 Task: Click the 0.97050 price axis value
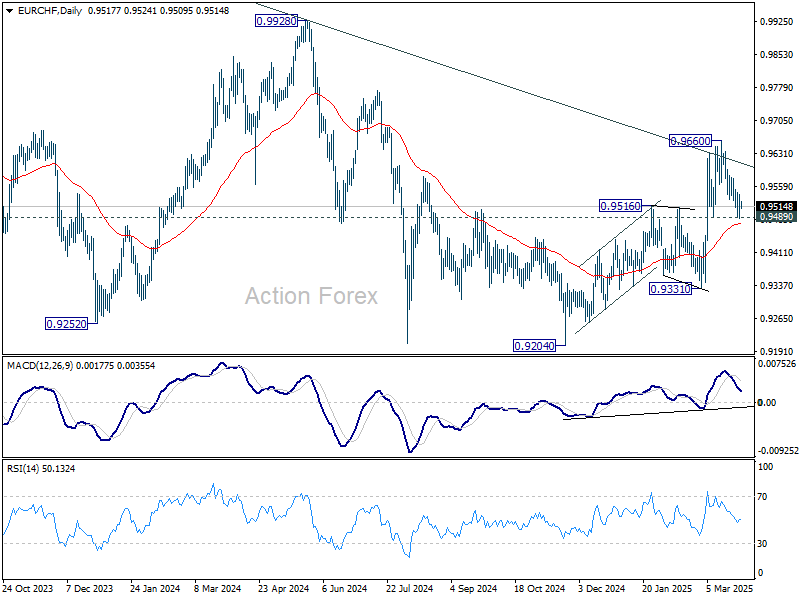pos(777,121)
